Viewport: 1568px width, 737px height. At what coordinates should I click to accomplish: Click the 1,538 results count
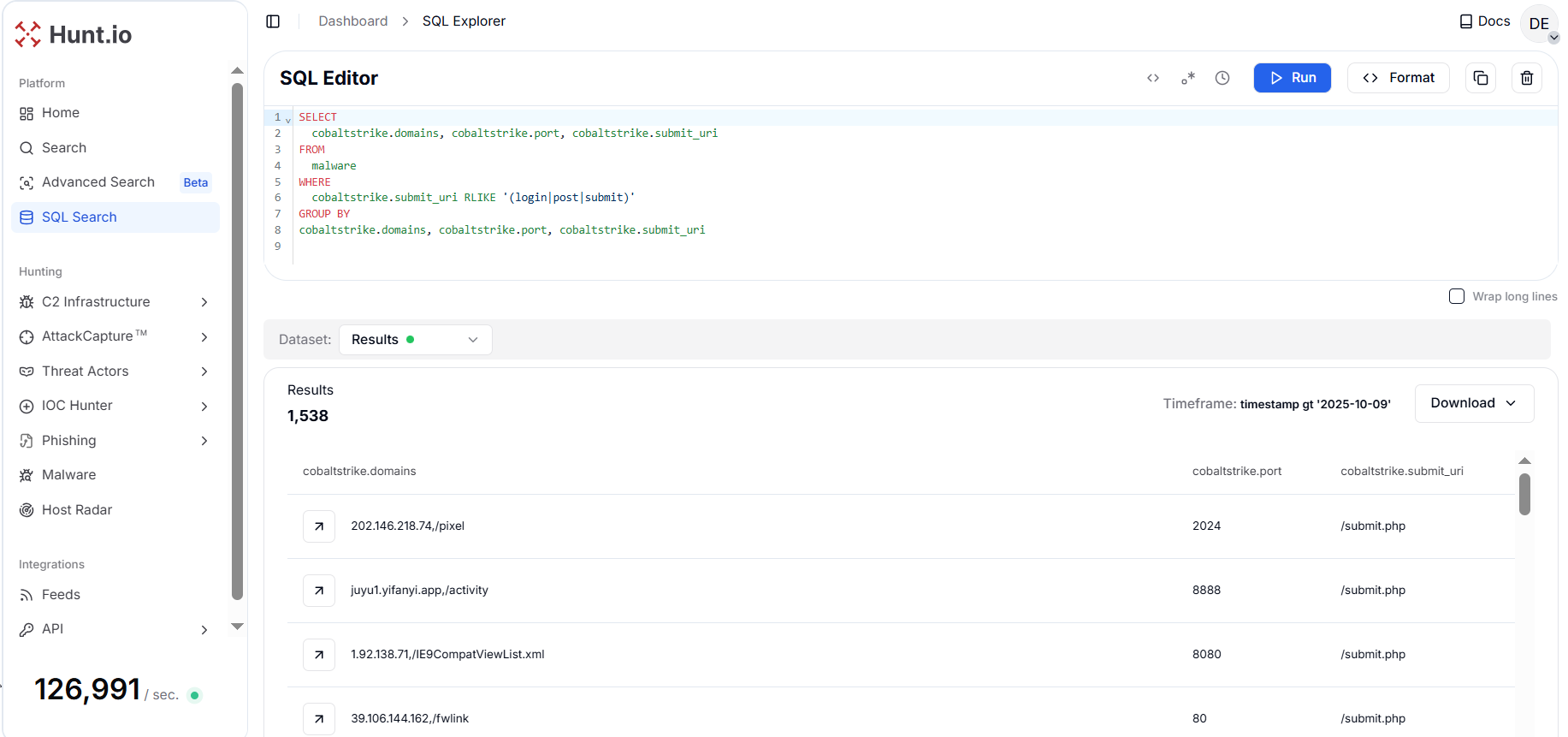point(308,416)
